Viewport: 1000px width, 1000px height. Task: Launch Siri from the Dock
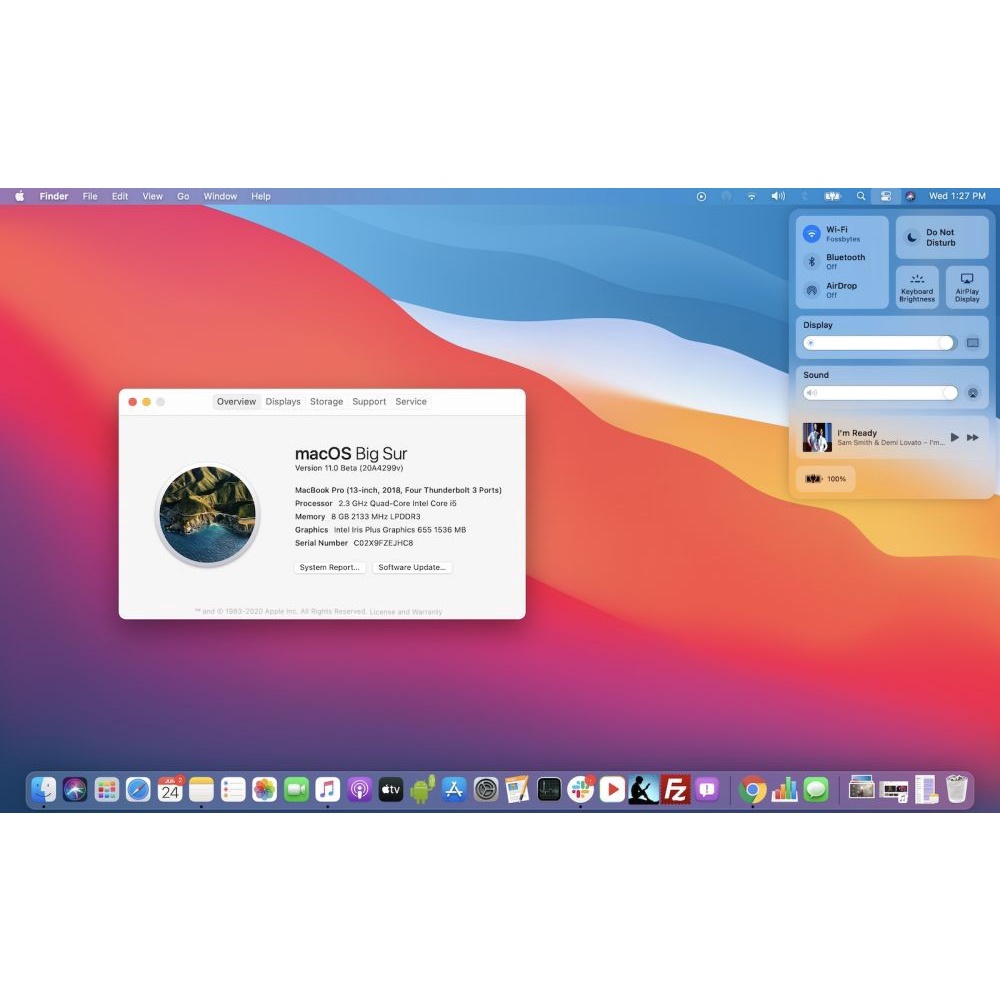[x=75, y=790]
